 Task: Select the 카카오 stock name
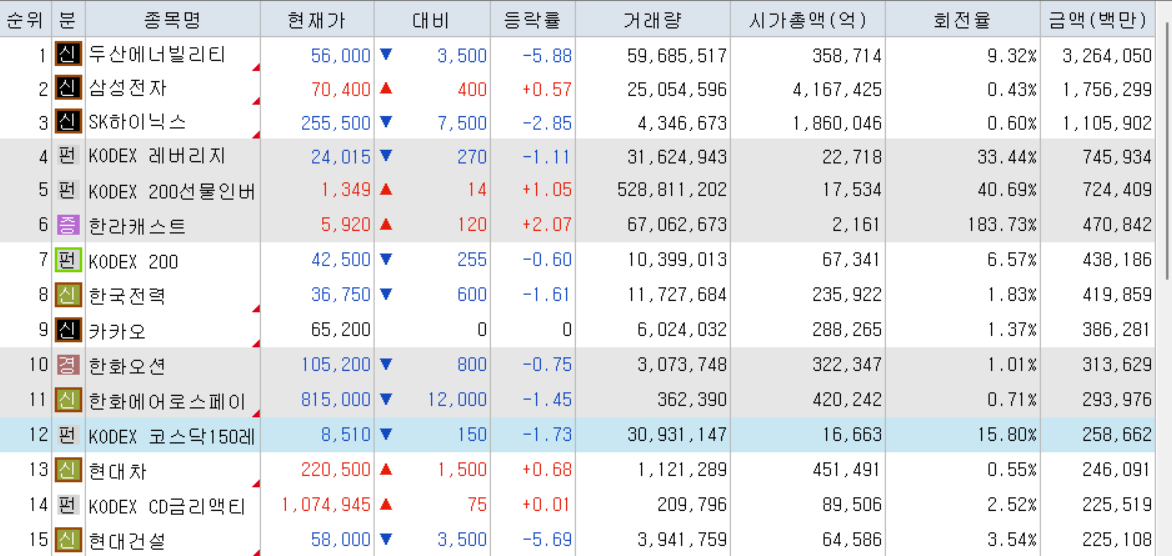click(x=116, y=330)
